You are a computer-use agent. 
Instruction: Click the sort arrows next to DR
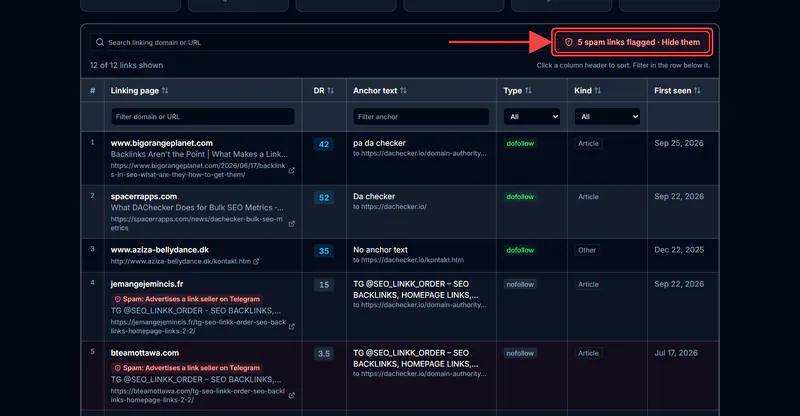pyautogui.click(x=330, y=90)
